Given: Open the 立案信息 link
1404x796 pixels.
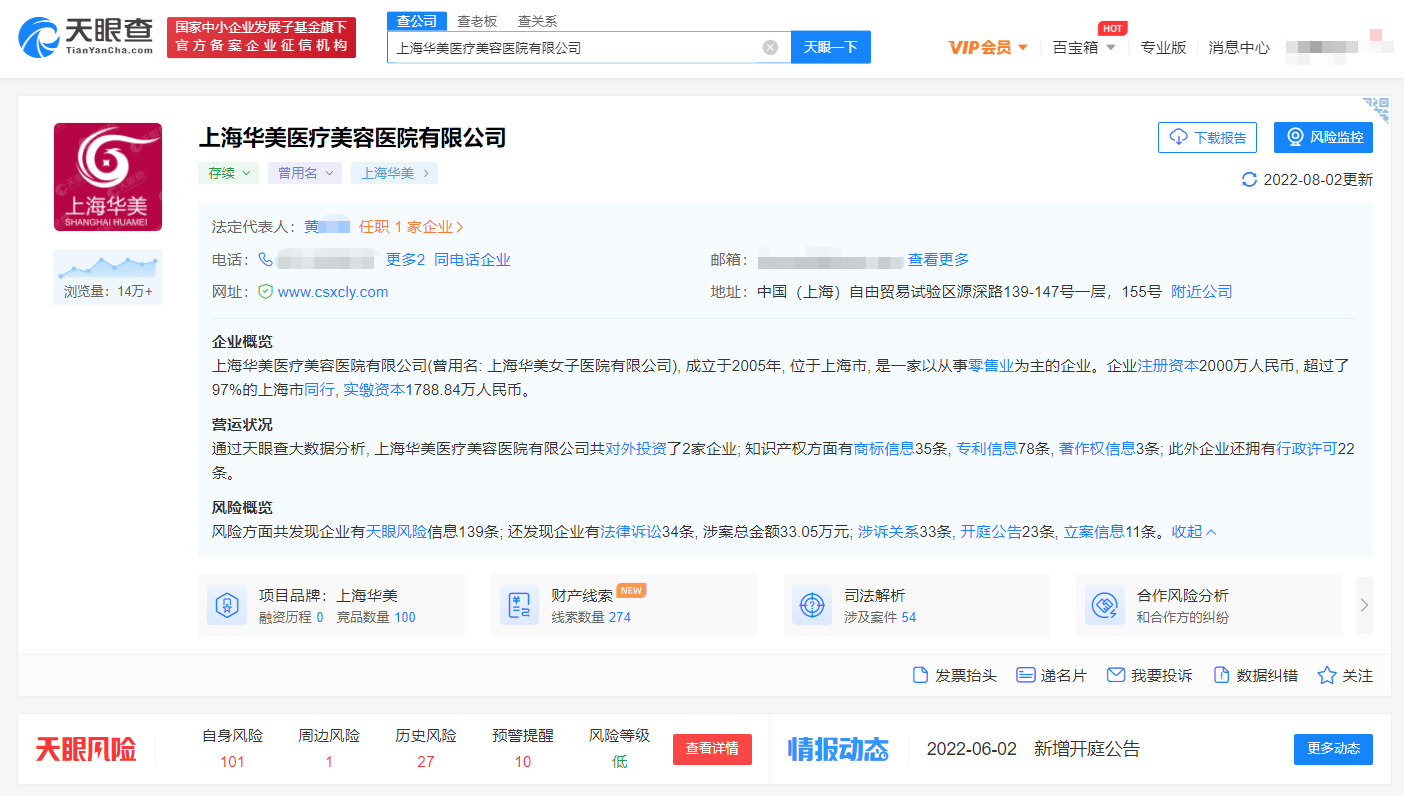Looking at the screenshot, I should pos(1094,532).
